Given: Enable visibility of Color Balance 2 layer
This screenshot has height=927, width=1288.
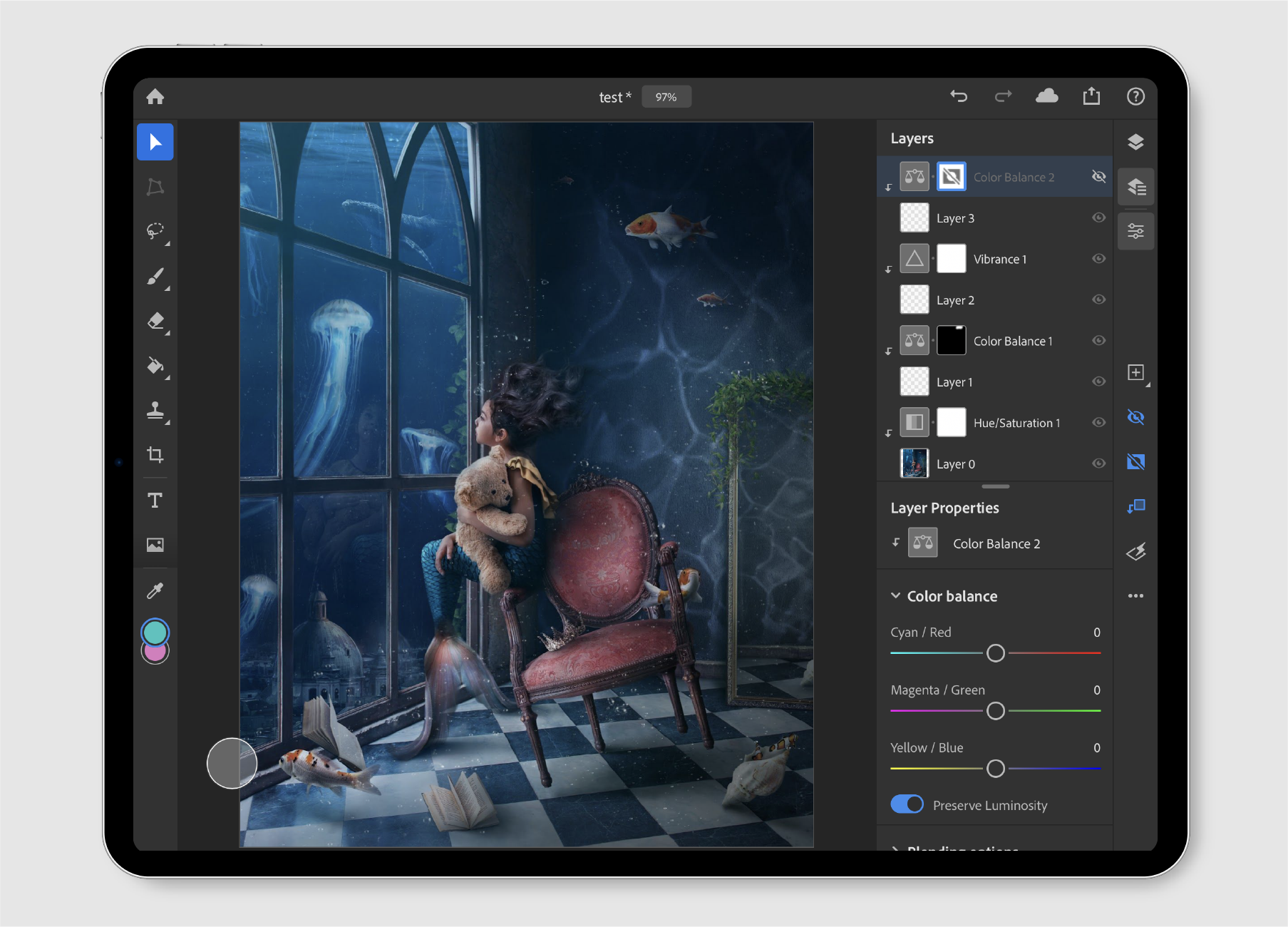Looking at the screenshot, I should click(x=1098, y=176).
